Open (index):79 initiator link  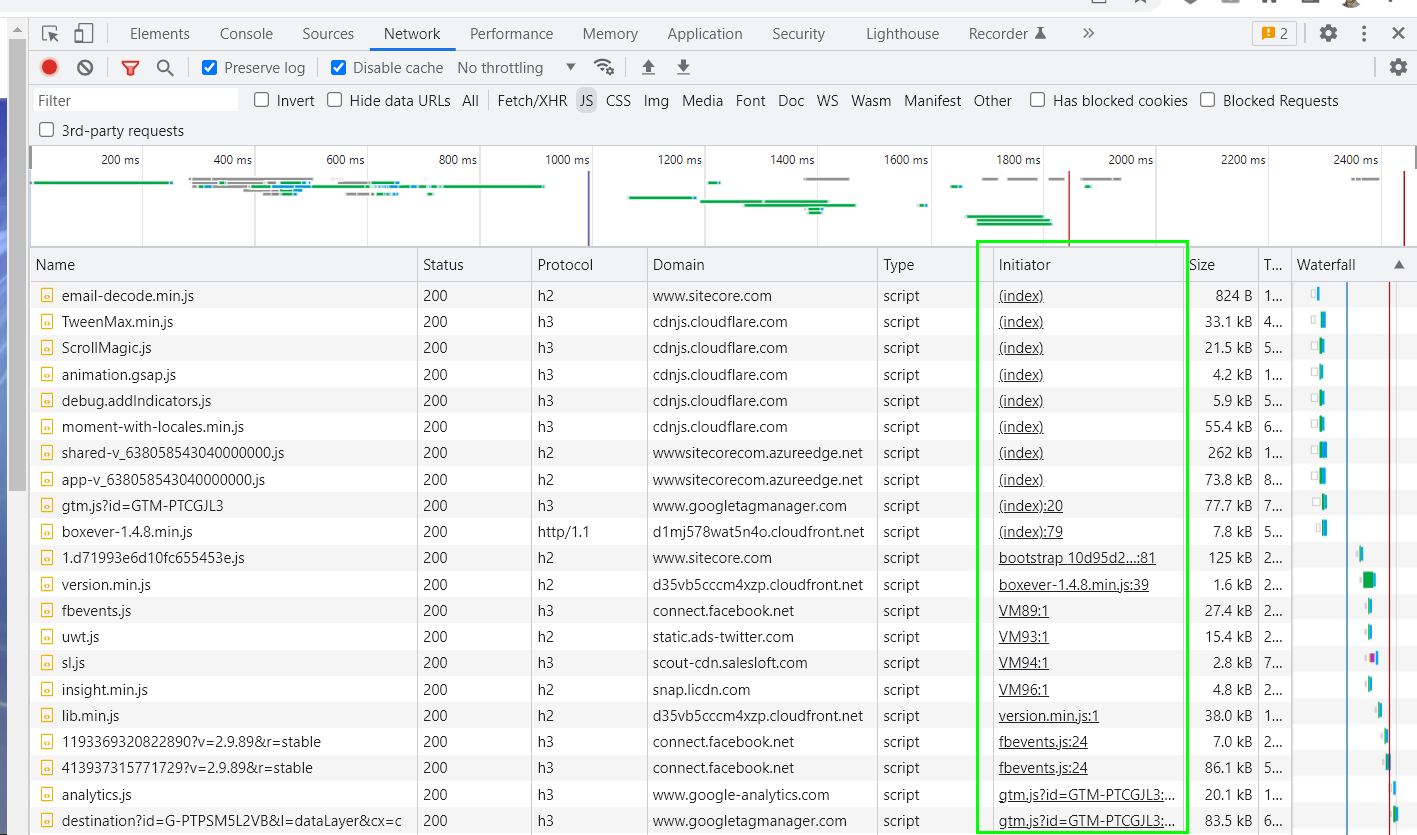[1030, 532]
